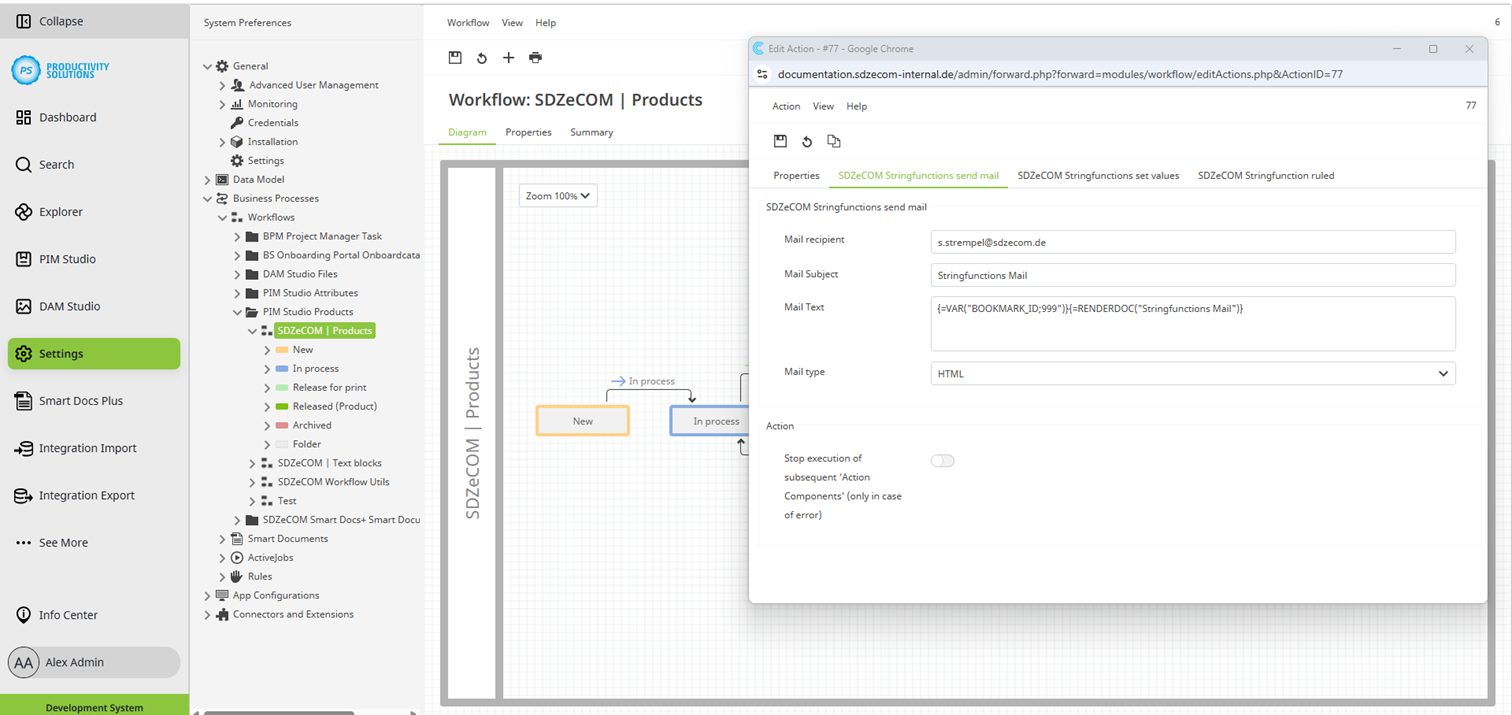Select the Monitoring tree item

pyautogui.click(x=273, y=104)
